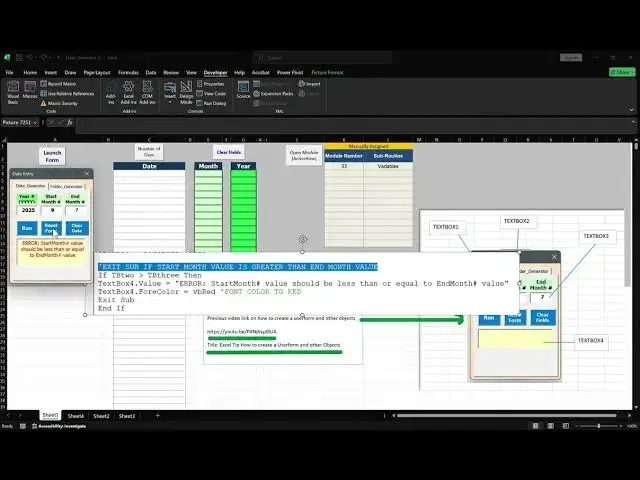640x480 pixels.
Task: Click XML Import
Action: (309, 84)
